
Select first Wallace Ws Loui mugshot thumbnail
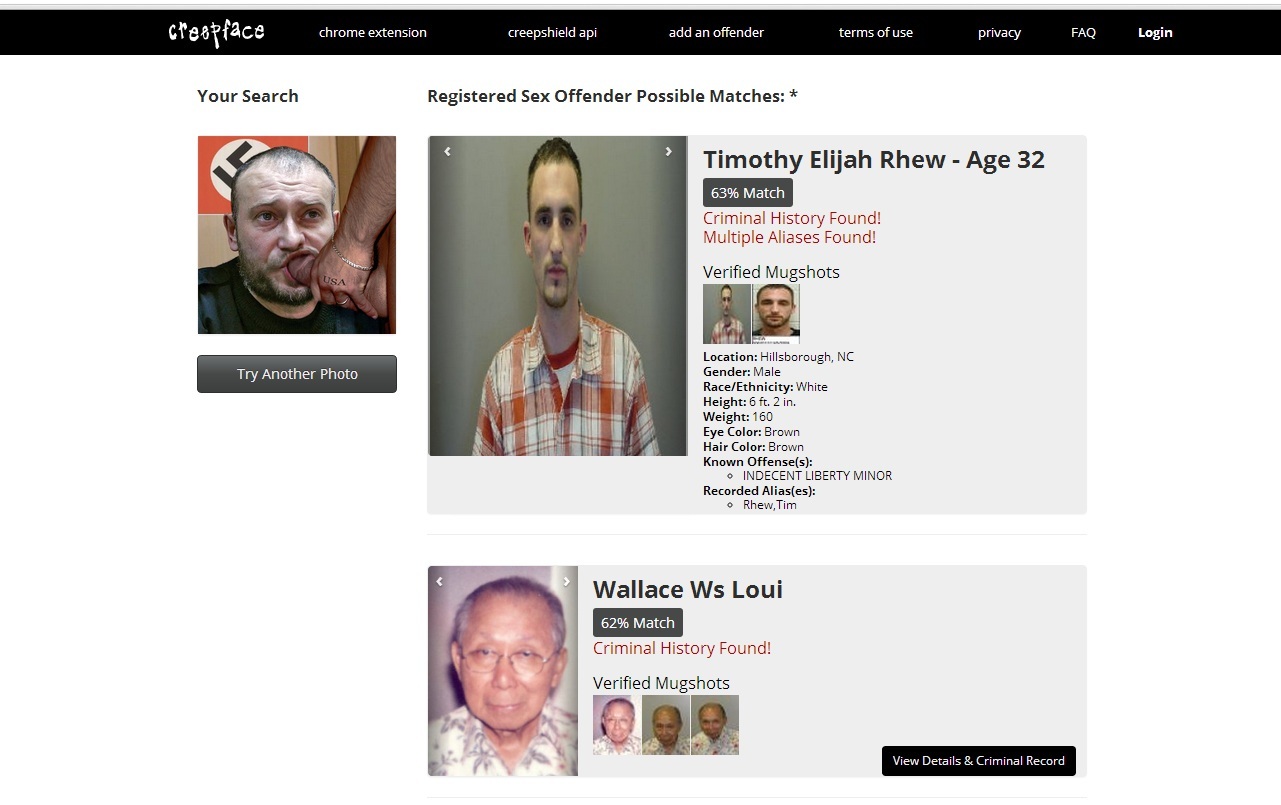coord(616,725)
